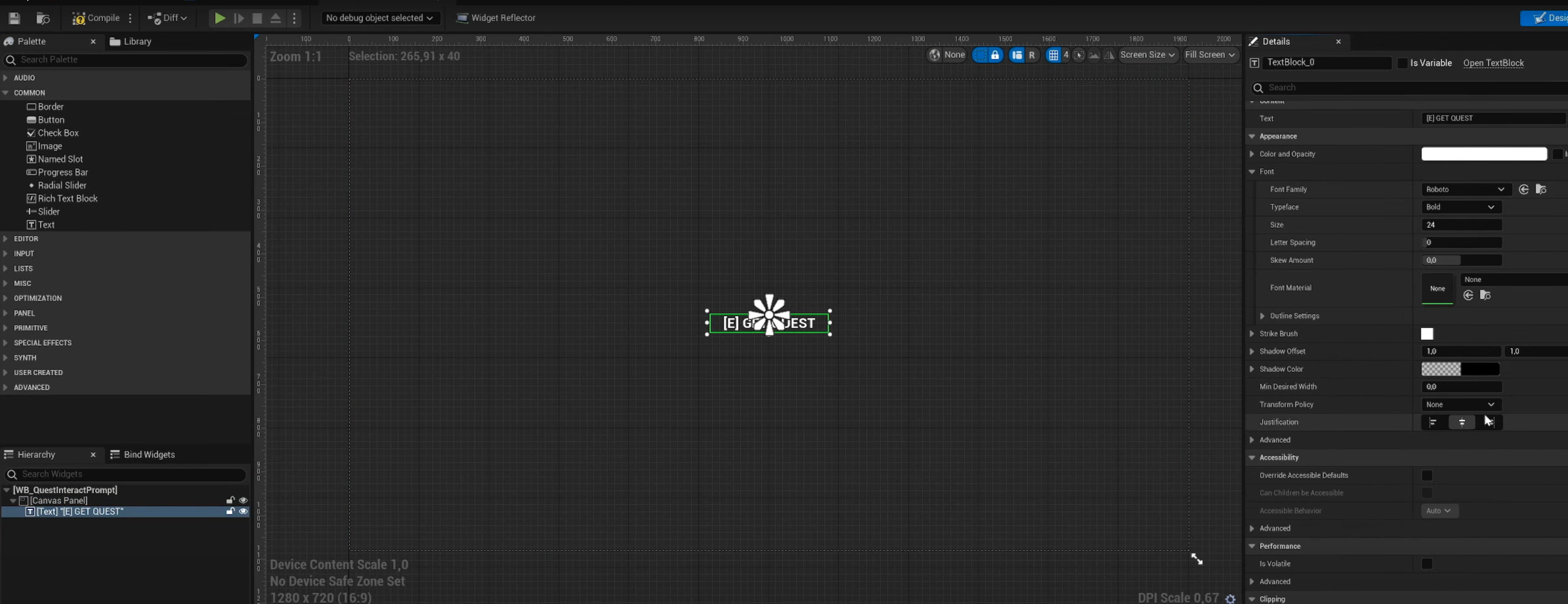The height and width of the screenshot is (604, 1568).
Task: Click the localization globe icon
Action: (934, 55)
